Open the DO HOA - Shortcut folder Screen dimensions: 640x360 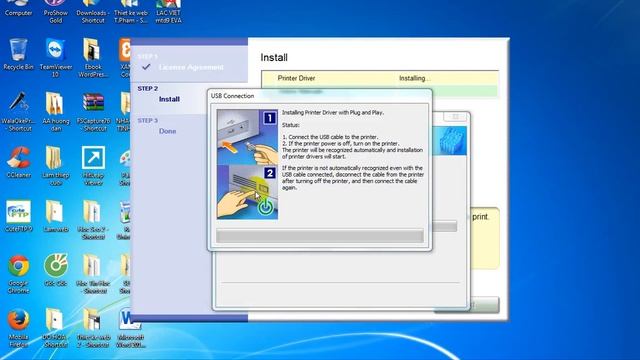[56, 328]
